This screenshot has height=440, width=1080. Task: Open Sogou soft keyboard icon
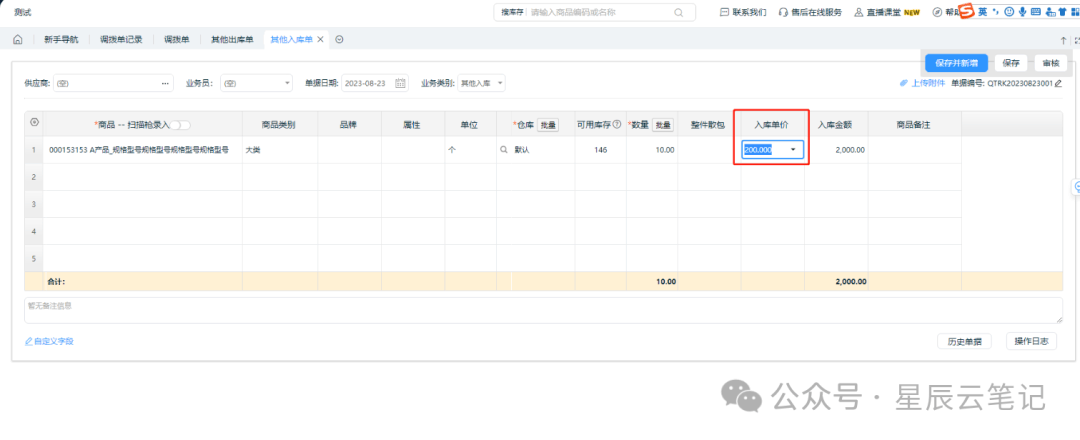pos(1035,12)
